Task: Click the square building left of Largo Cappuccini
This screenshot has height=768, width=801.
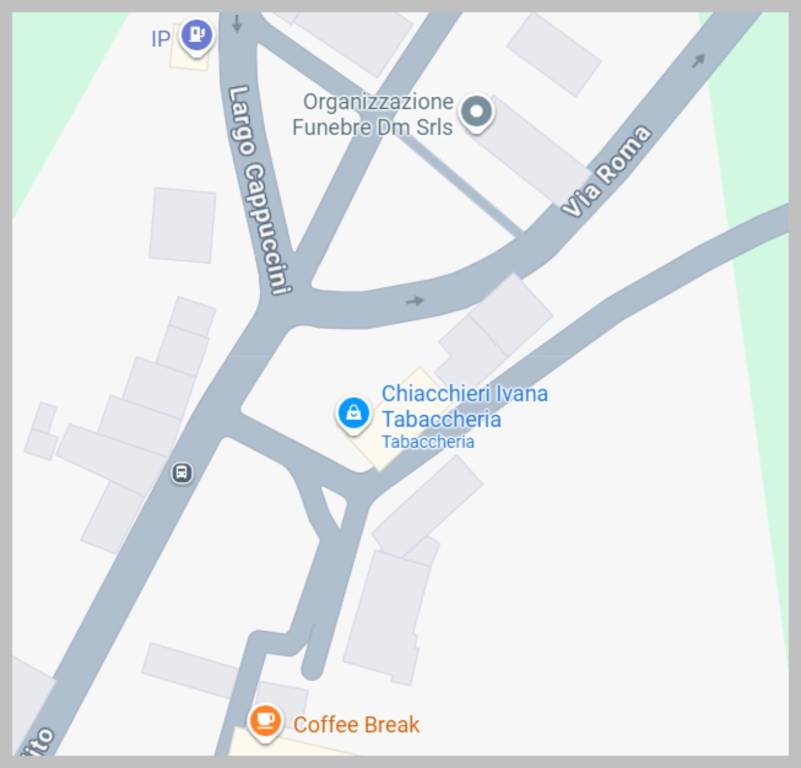Action: (x=182, y=225)
